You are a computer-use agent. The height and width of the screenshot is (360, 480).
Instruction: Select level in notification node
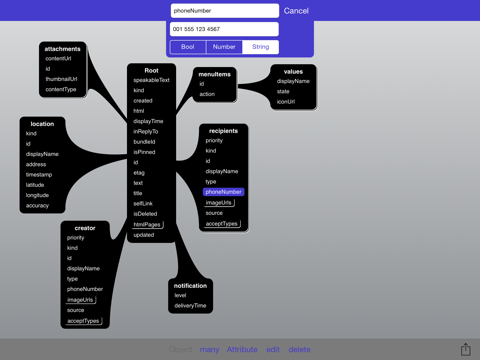click(x=180, y=296)
